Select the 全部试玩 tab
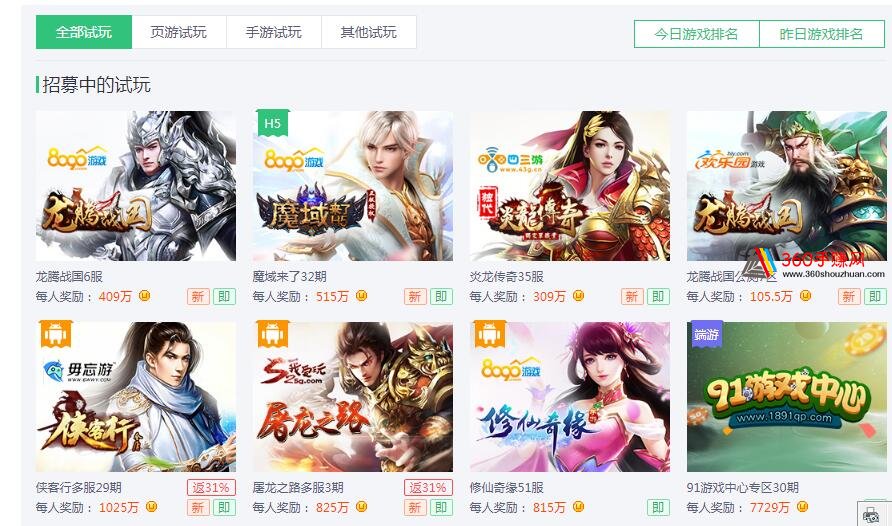This screenshot has width=892, height=526. tap(84, 32)
